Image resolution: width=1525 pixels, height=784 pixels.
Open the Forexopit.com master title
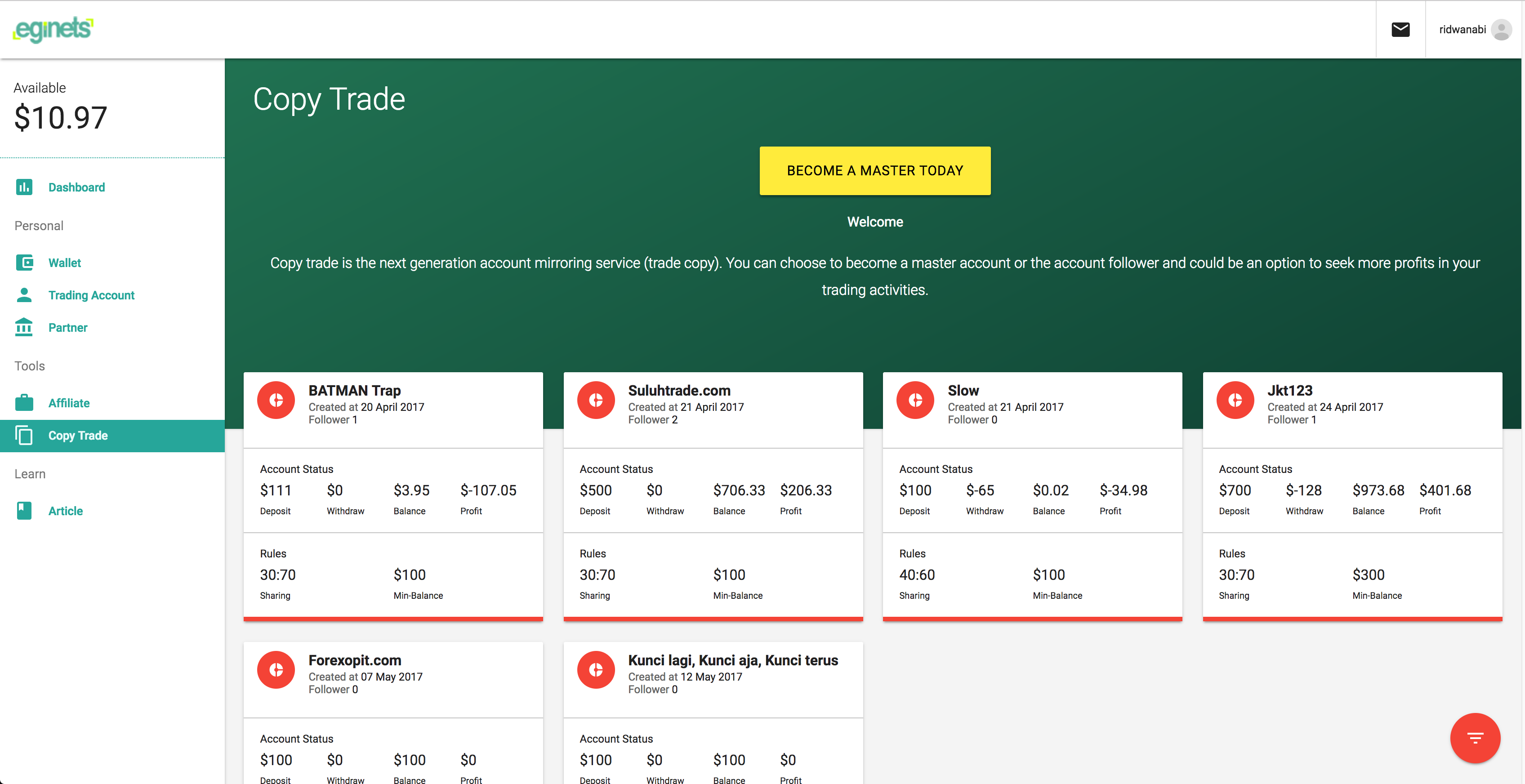[355, 659]
